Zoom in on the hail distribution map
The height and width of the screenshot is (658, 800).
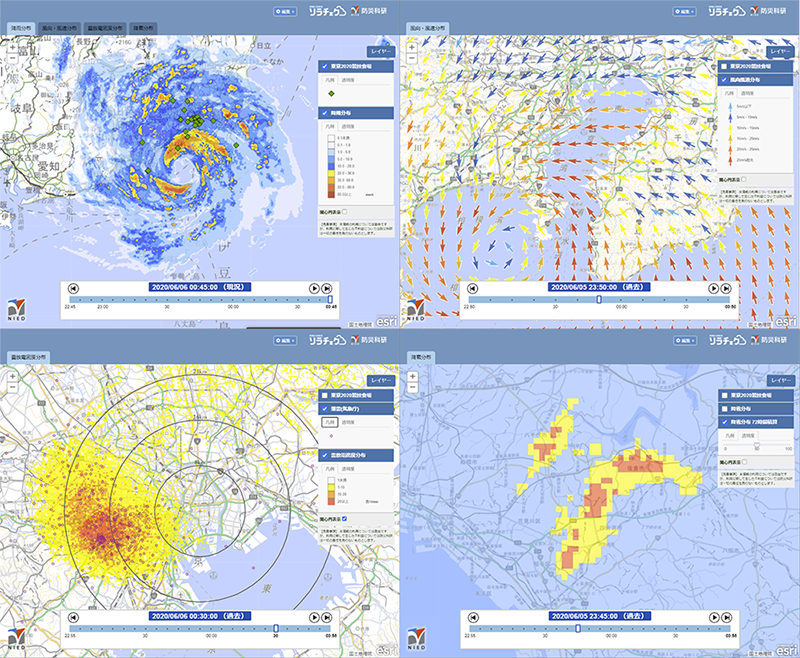(x=411, y=376)
